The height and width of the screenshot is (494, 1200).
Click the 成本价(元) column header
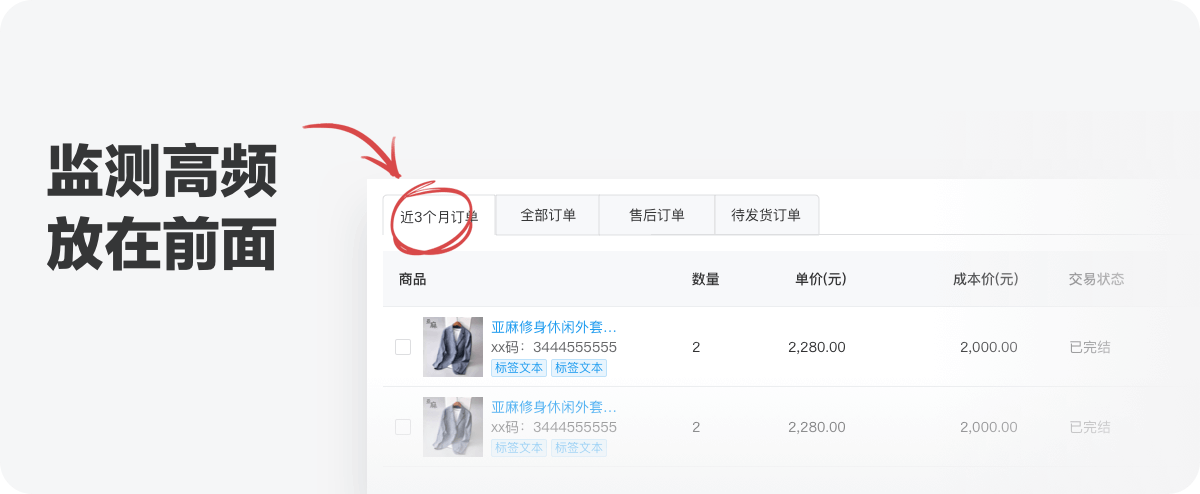[986, 279]
